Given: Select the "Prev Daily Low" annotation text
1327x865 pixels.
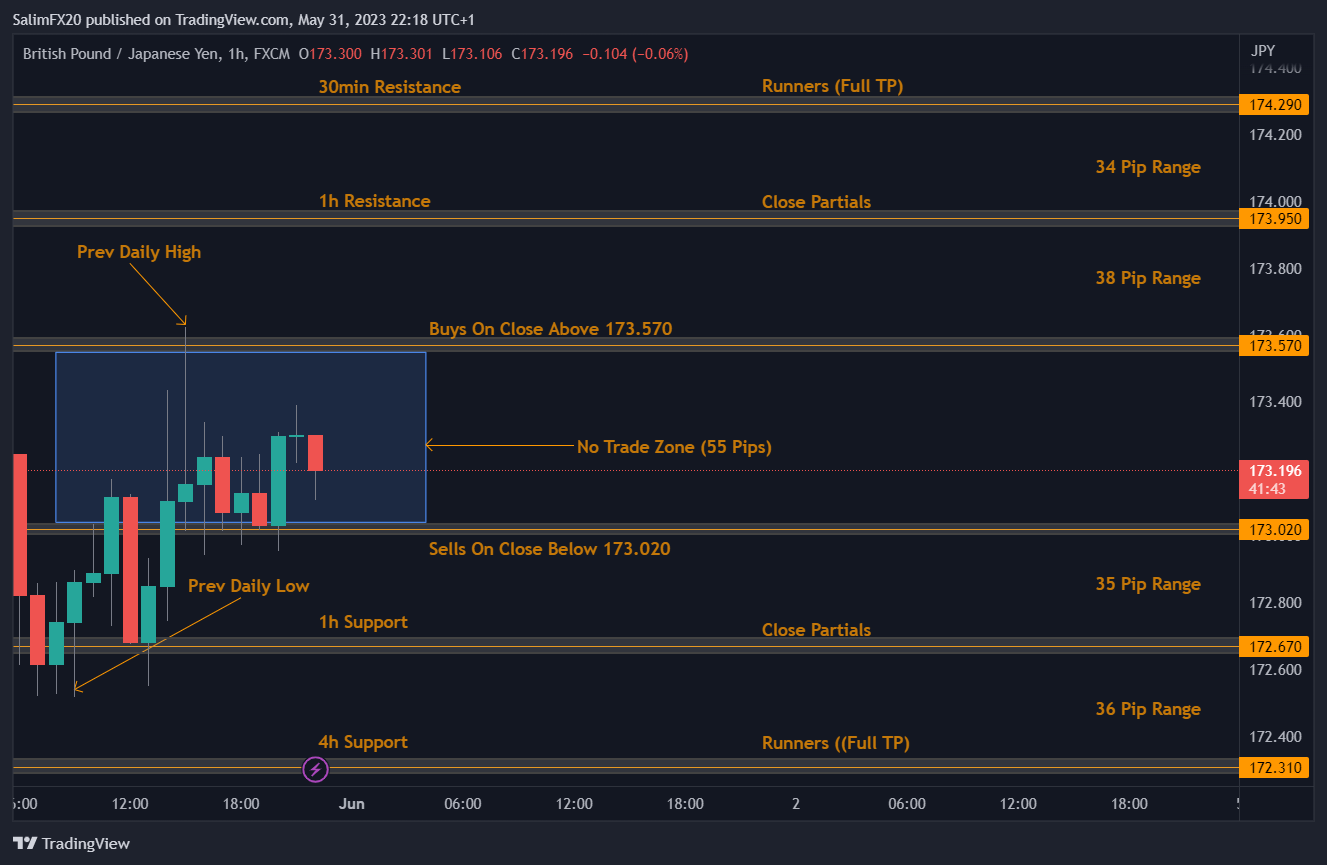Looking at the screenshot, I should point(248,586).
